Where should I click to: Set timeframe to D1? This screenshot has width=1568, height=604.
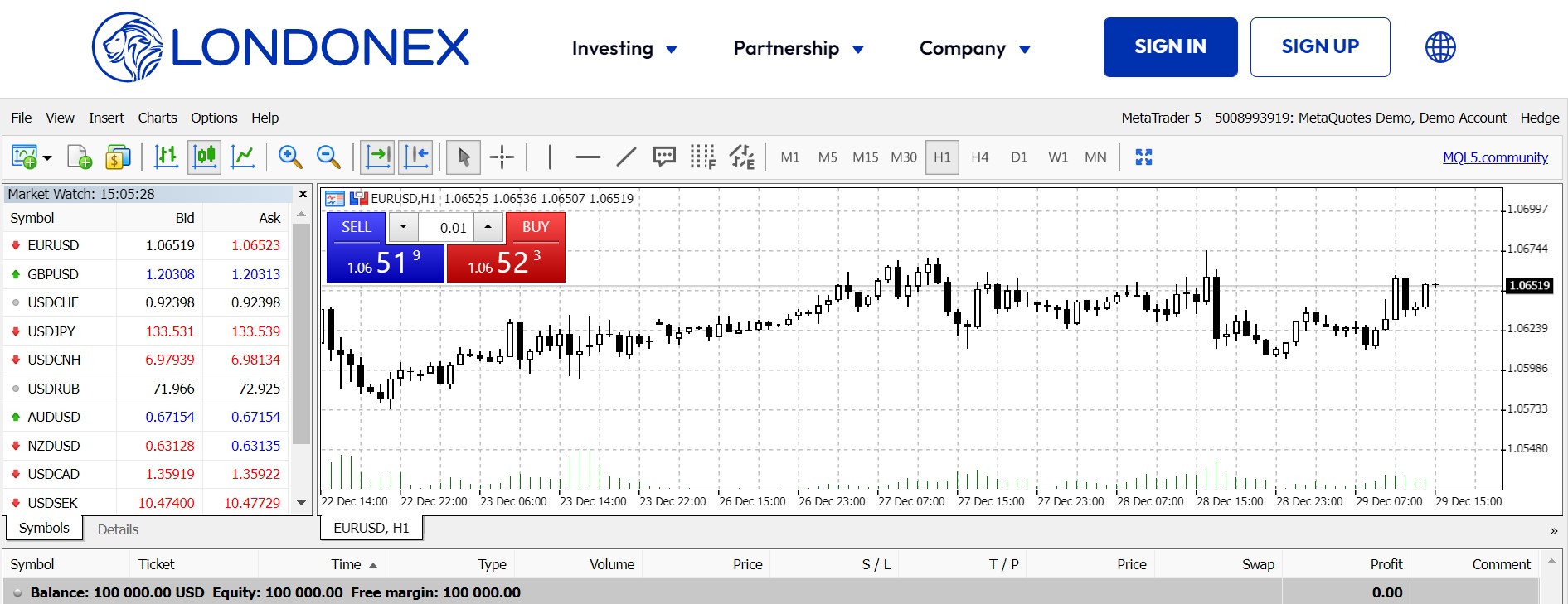tap(1019, 157)
